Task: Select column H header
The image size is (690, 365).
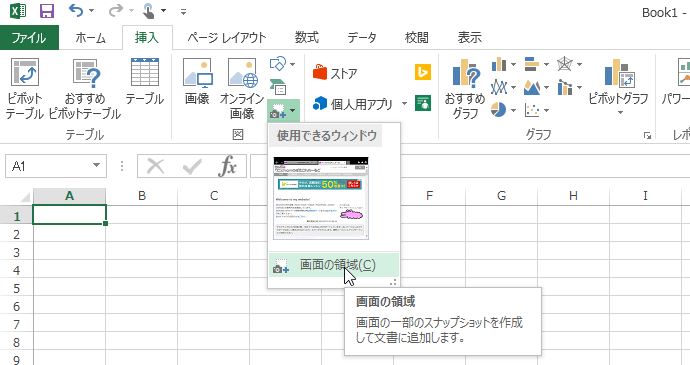Action: [573, 196]
